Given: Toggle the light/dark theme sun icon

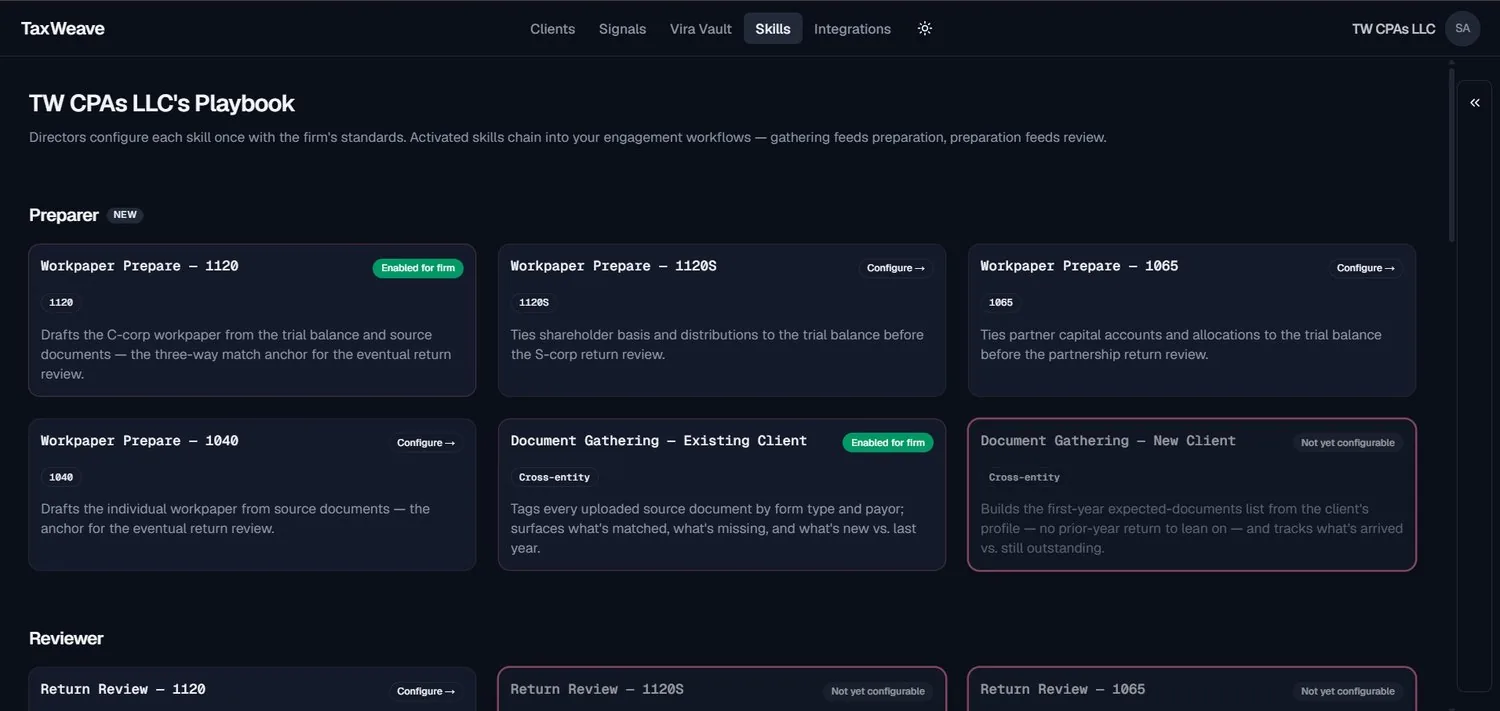Looking at the screenshot, I should 925,29.
